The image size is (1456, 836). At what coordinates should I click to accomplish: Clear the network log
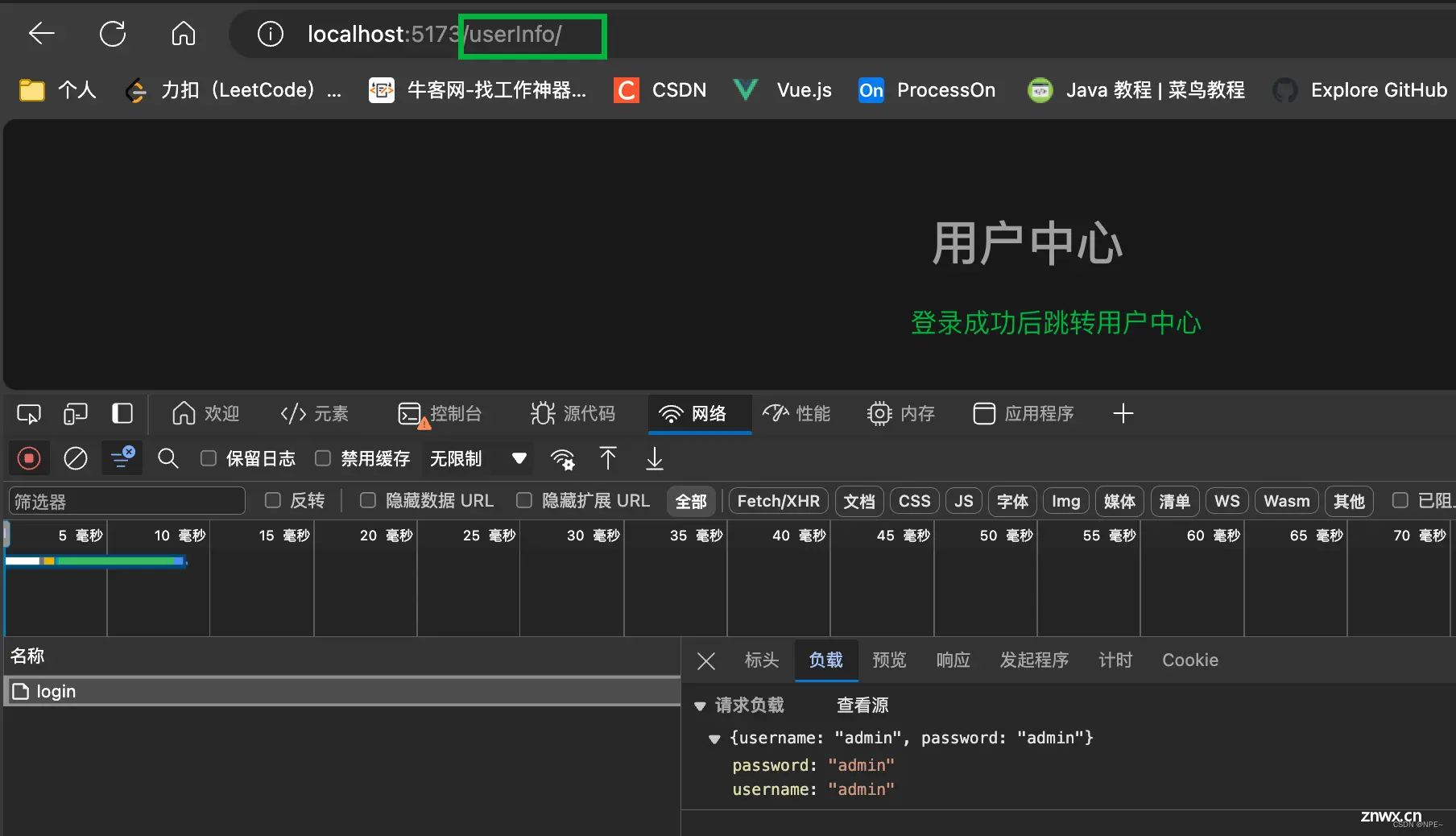coord(76,459)
